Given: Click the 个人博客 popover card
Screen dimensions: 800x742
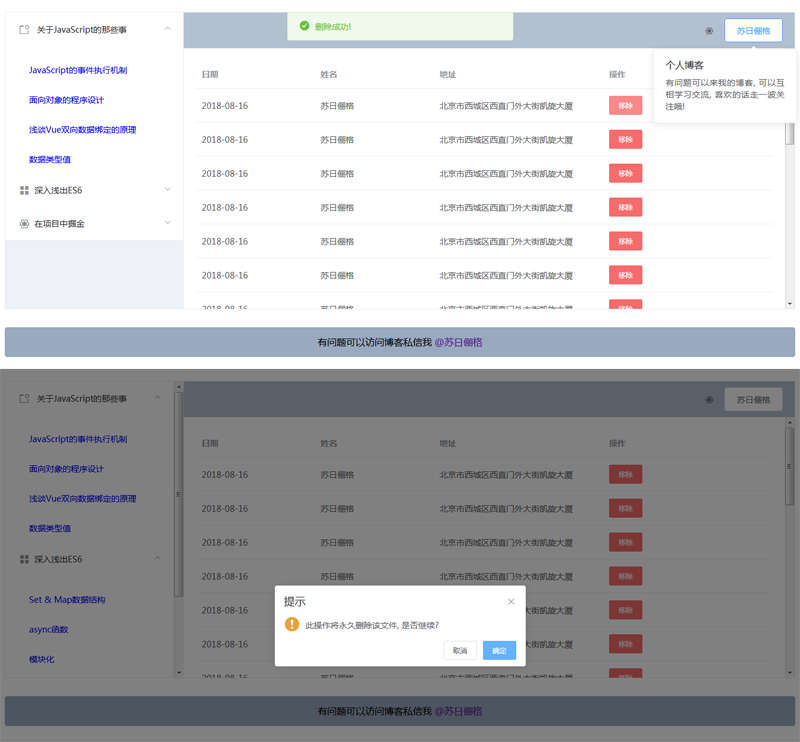Looking at the screenshot, I should click(717, 86).
